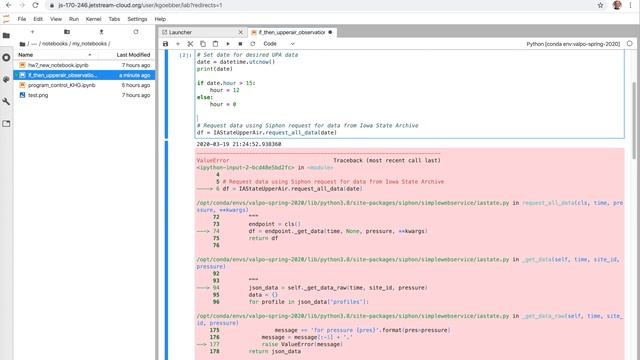This screenshot has width=640, height=360.
Task: Place cursor in the code cell editor
Action: tap(409, 94)
